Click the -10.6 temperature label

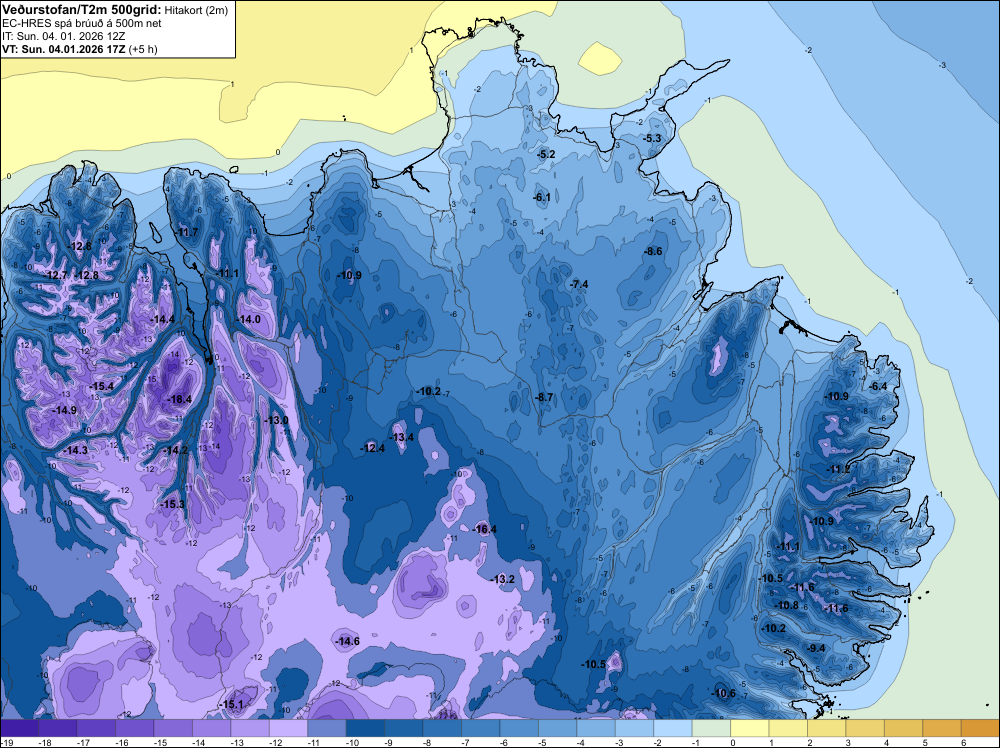point(723,694)
